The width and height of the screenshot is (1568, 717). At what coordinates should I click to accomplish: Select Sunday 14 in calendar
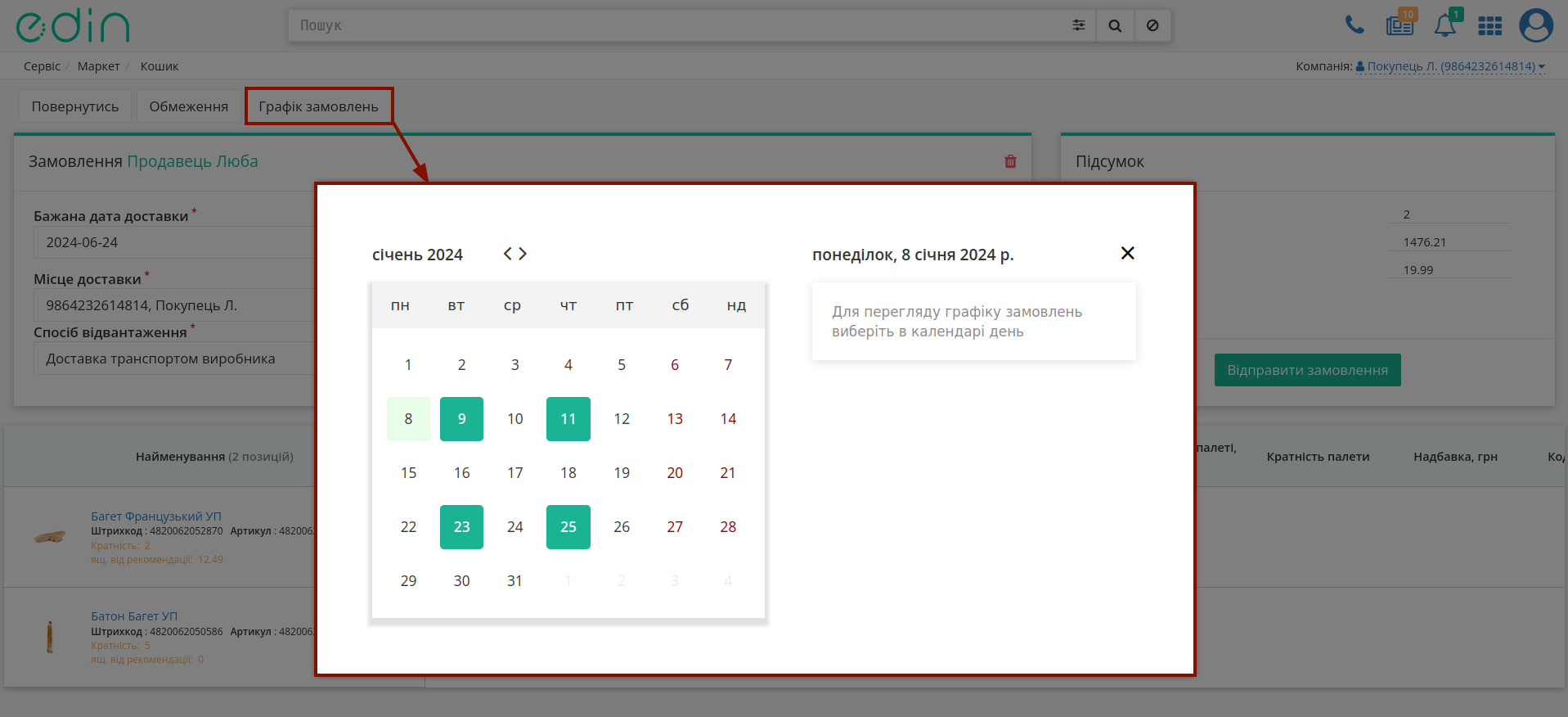click(728, 419)
